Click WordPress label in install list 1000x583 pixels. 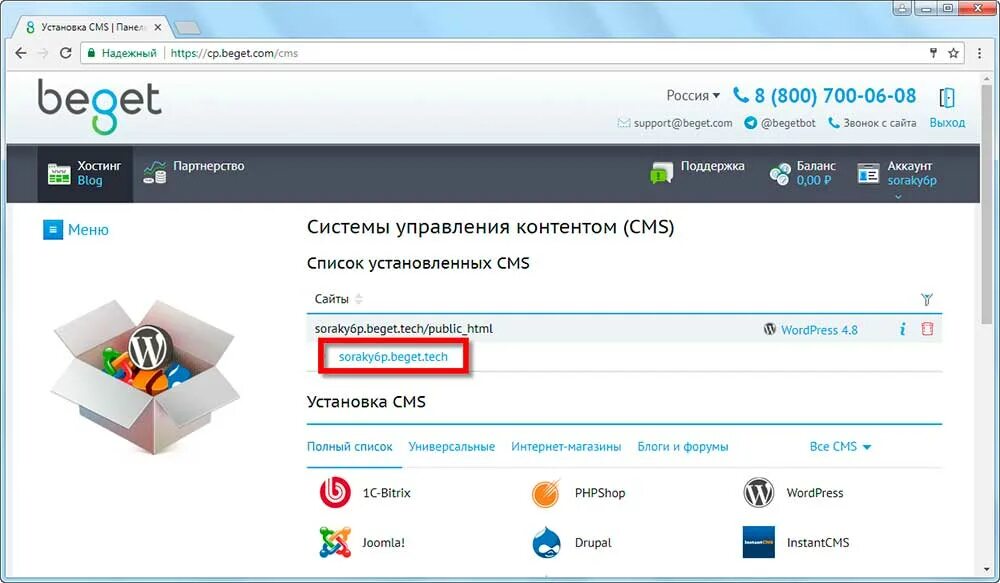point(814,493)
